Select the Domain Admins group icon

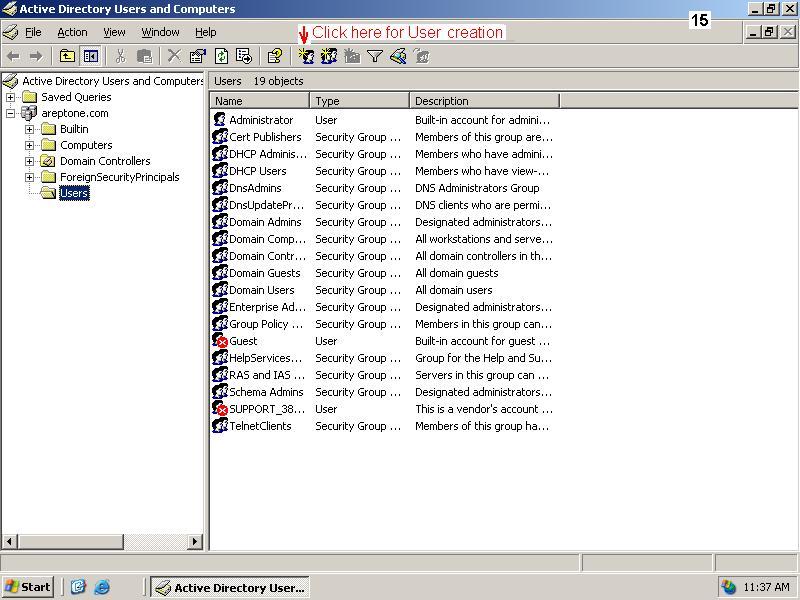pos(220,222)
